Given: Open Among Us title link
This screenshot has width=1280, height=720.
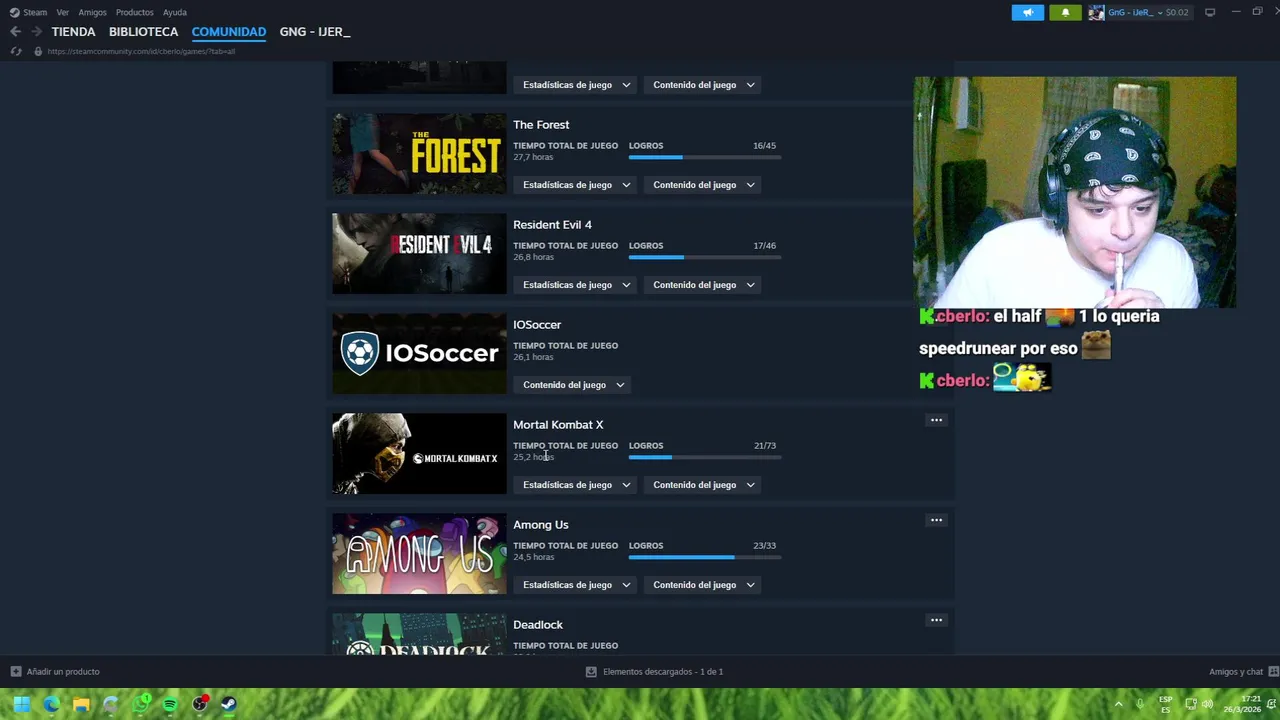Looking at the screenshot, I should click(541, 525).
